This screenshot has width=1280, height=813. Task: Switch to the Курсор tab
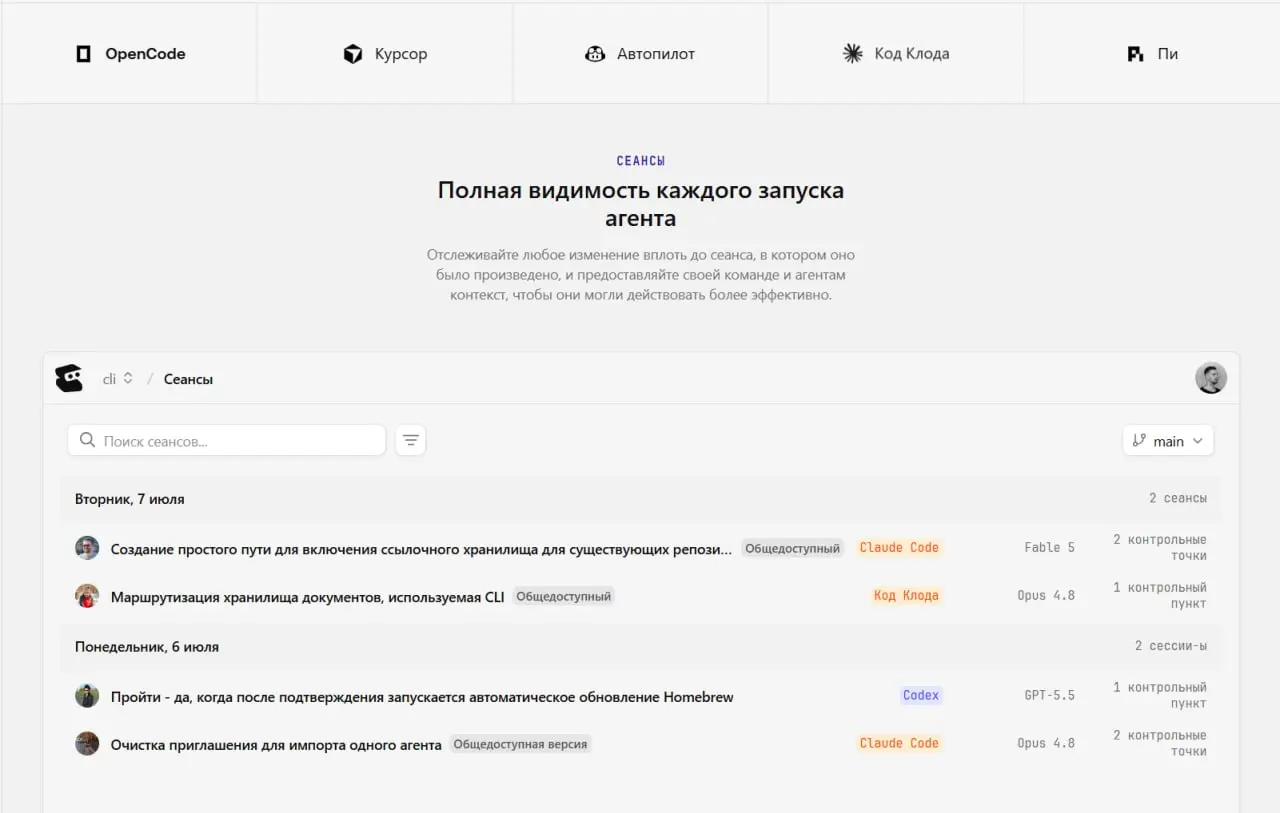click(385, 53)
